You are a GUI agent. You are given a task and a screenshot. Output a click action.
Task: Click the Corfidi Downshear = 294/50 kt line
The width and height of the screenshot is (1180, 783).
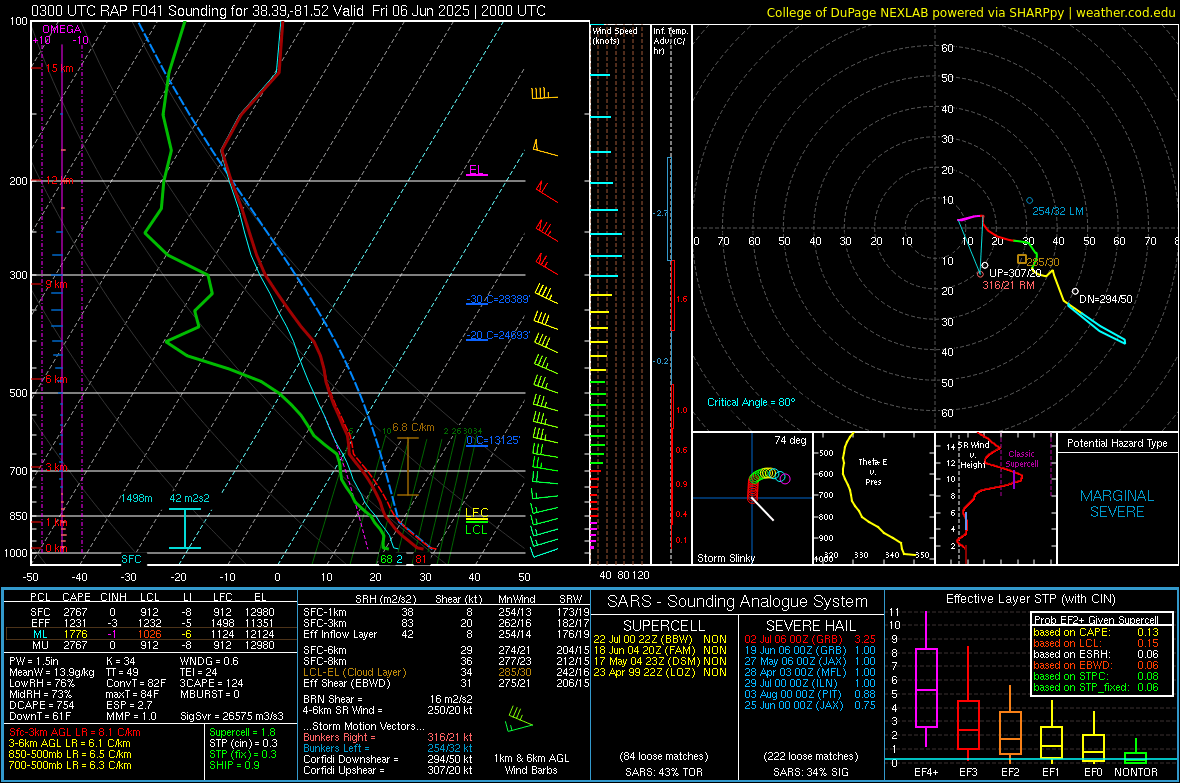(388, 759)
